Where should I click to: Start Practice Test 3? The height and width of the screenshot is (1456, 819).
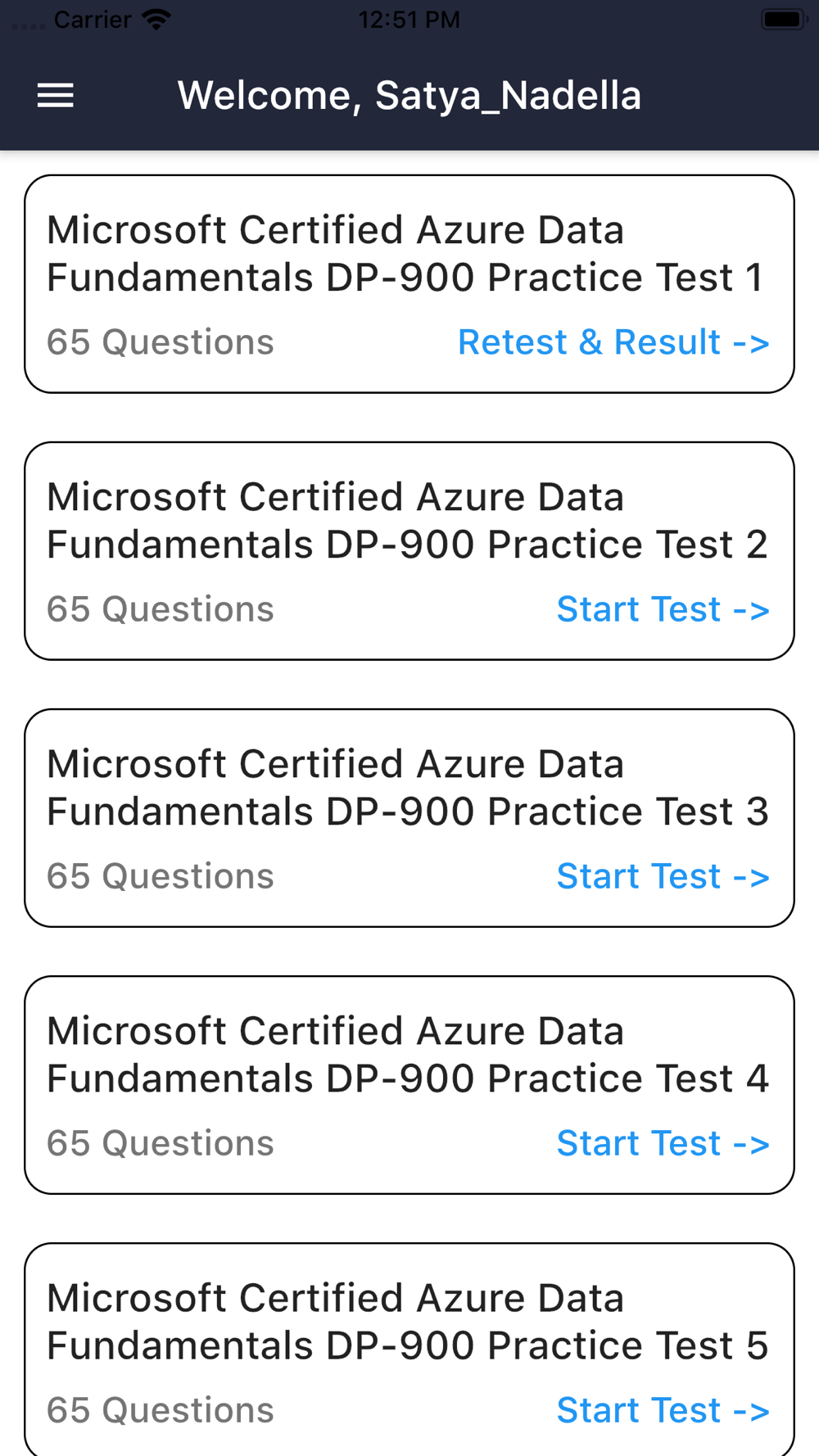point(663,876)
